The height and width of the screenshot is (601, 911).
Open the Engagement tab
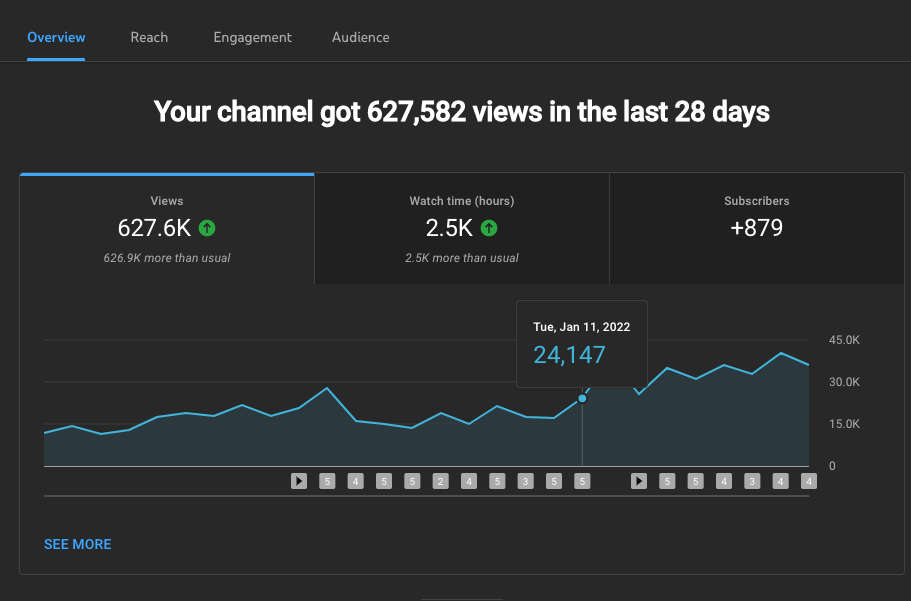(x=252, y=37)
